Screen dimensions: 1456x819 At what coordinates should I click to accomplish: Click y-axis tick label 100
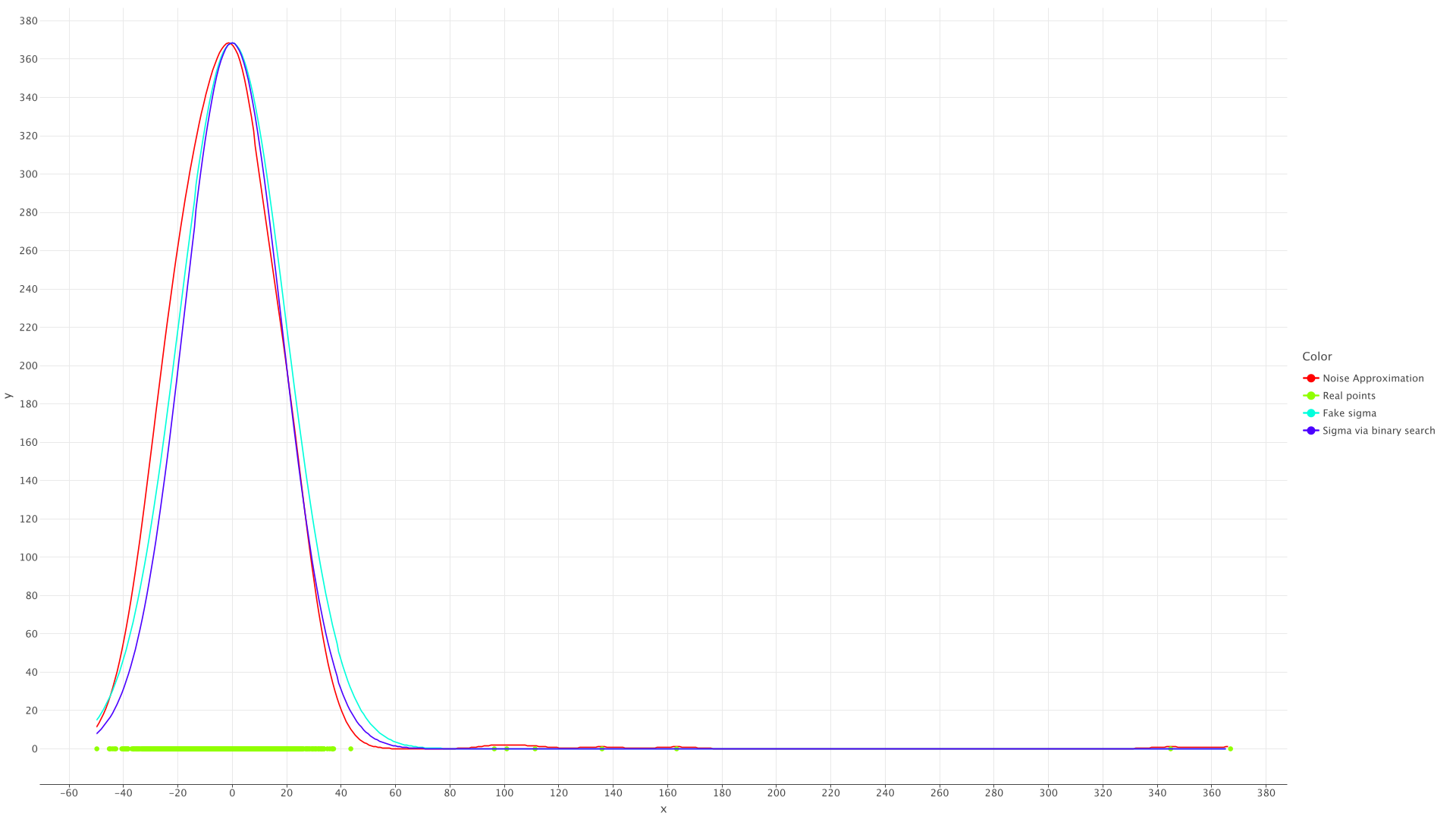click(x=28, y=557)
